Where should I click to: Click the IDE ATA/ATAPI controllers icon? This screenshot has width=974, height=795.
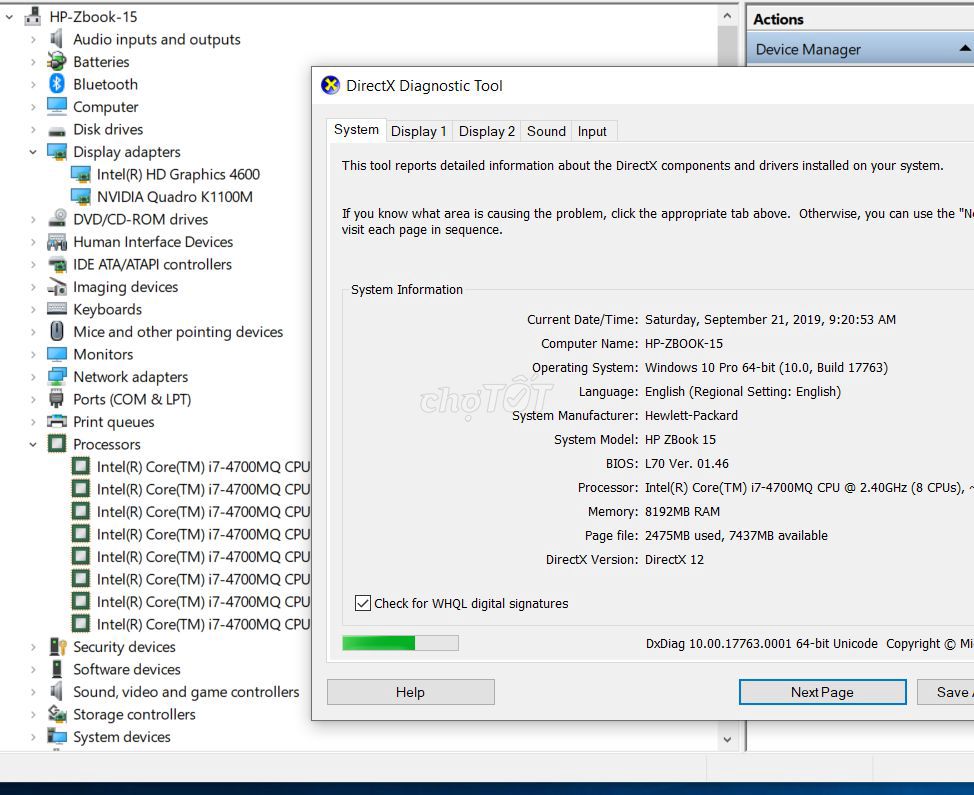click(x=57, y=264)
